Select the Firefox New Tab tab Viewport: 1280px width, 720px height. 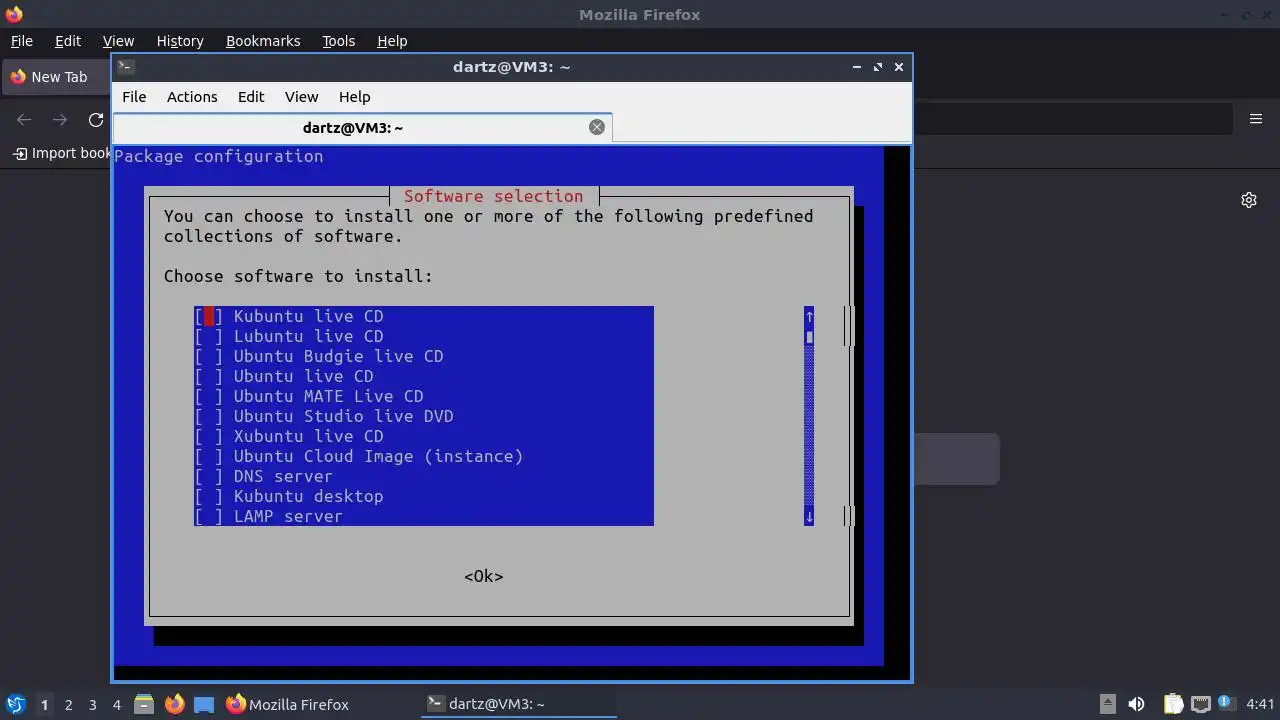(57, 77)
